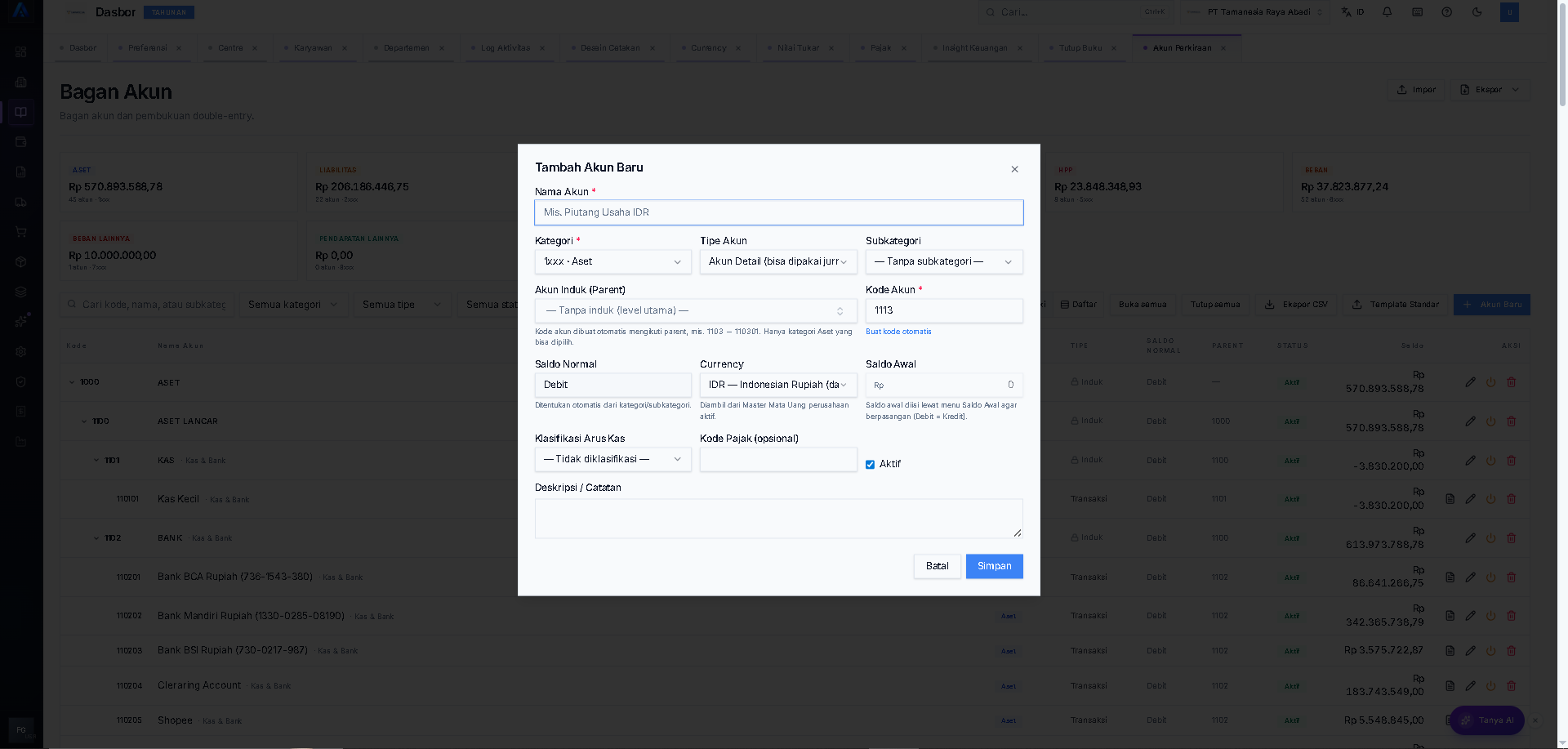The height and width of the screenshot is (749, 1568).
Task: Open the help question mark icon
Action: point(1446,12)
